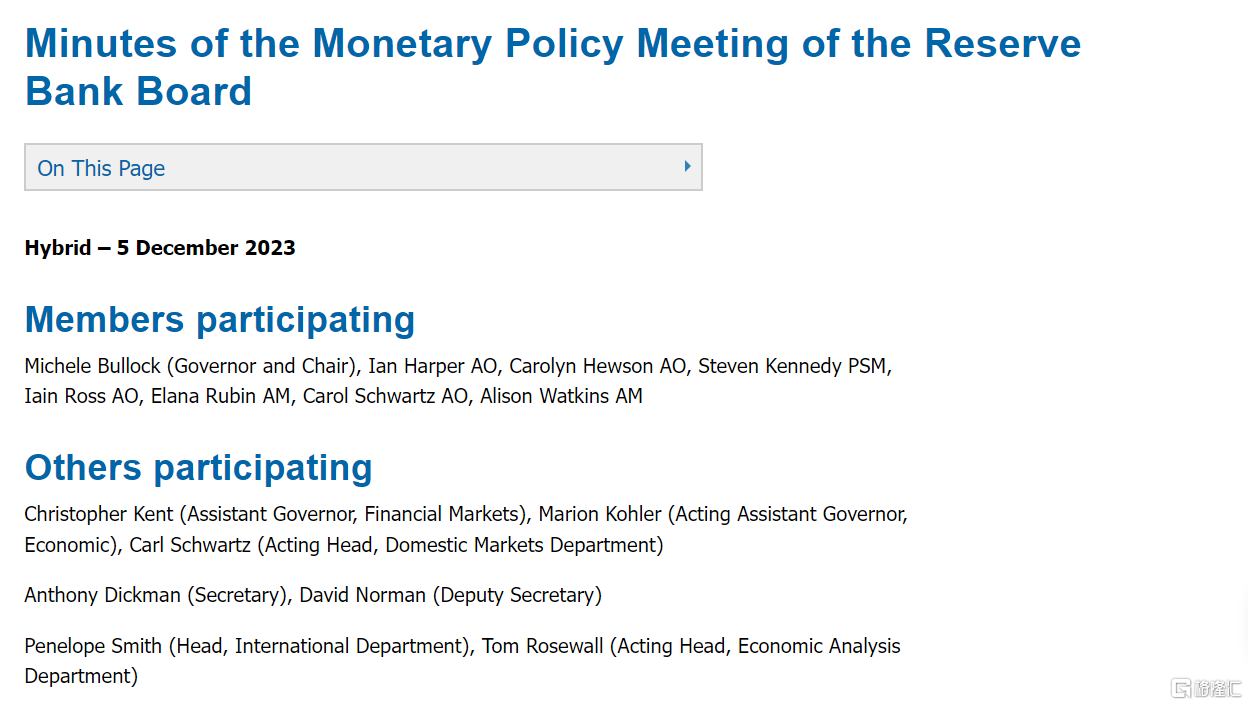Click David Norman (Deputy Secretary) text

tap(451, 595)
